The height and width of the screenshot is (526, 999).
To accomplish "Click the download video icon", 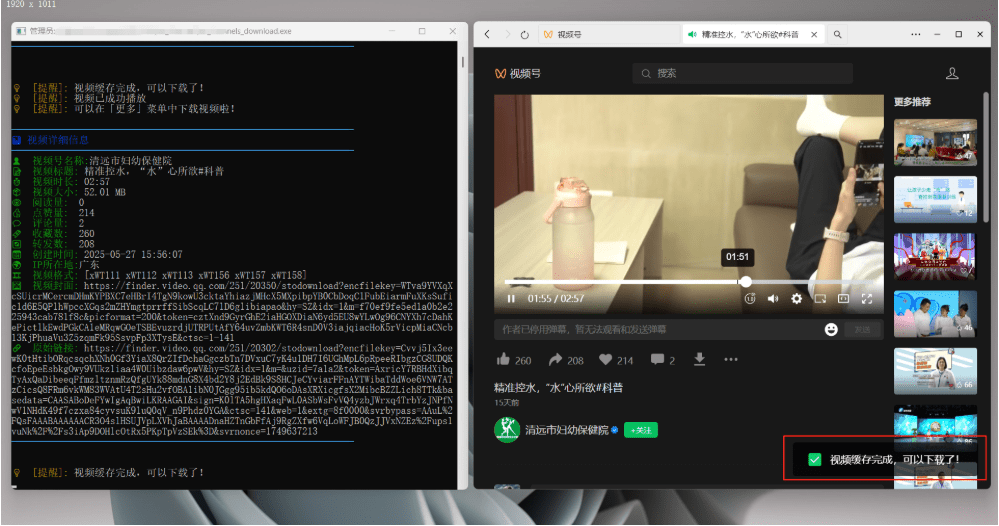I will click(x=700, y=359).
